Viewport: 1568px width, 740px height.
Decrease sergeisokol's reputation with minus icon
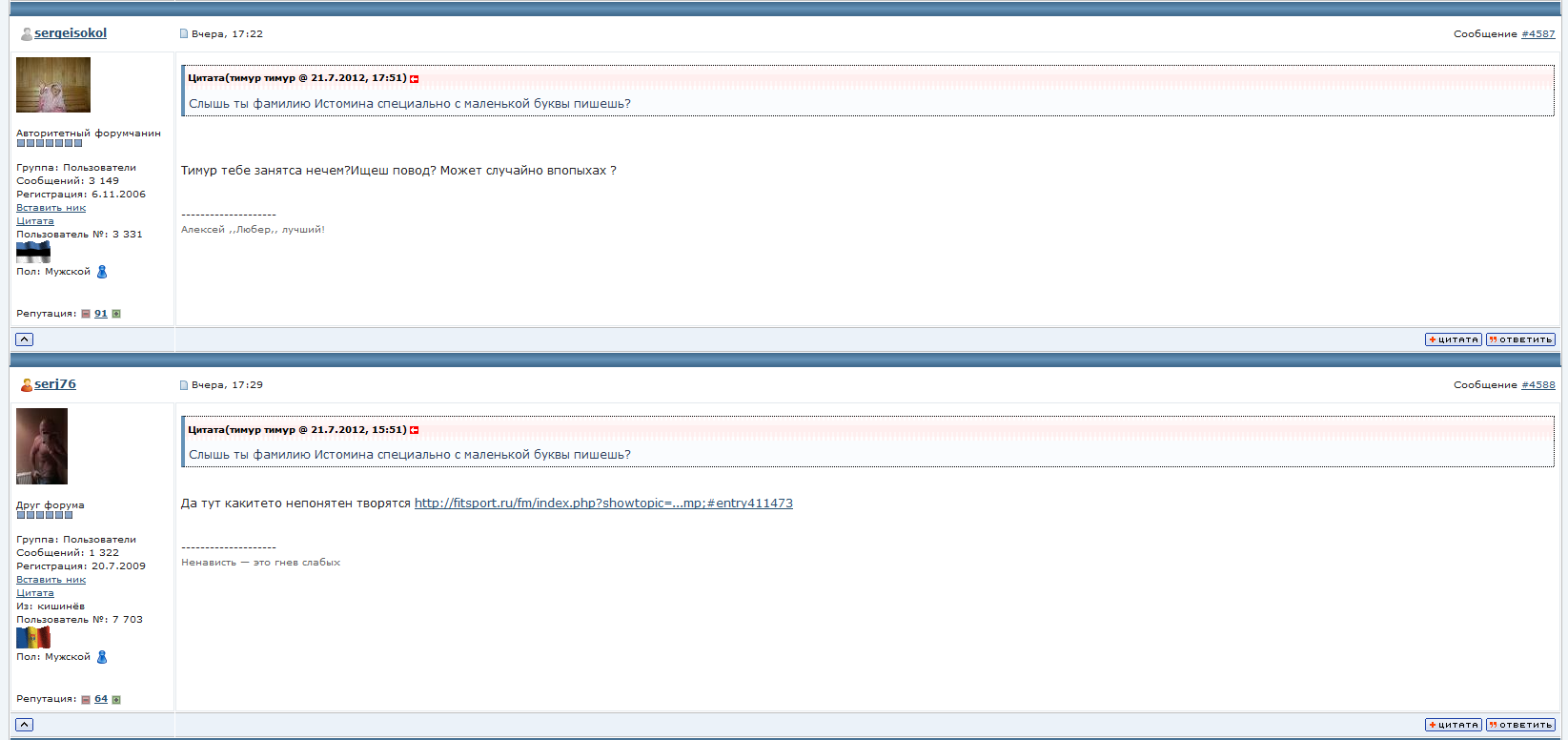pyautogui.click(x=86, y=314)
